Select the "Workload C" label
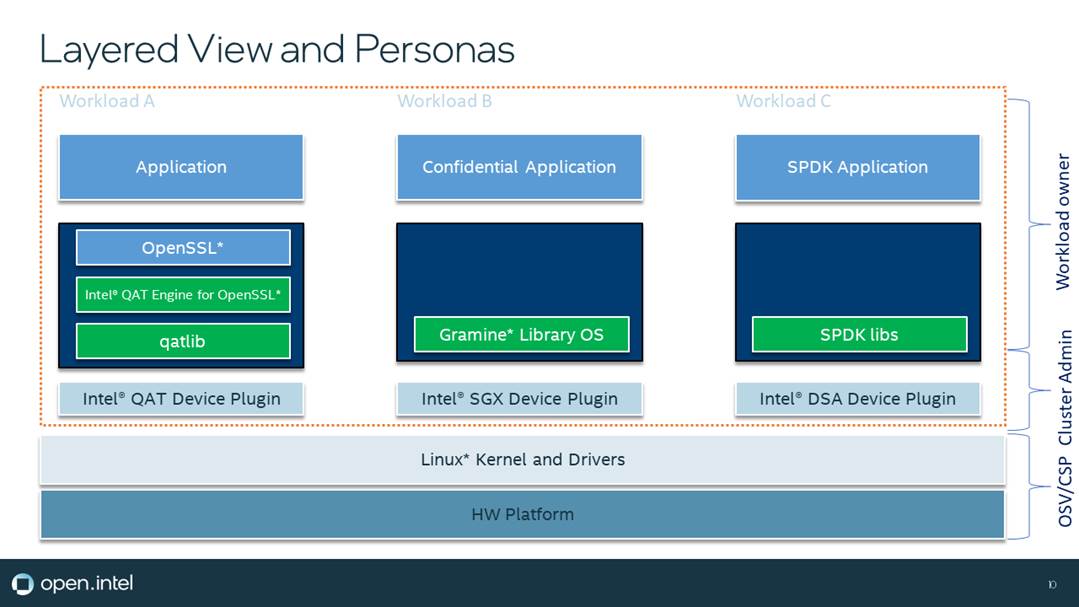Screen dimensions: 1079x607 tap(783, 101)
